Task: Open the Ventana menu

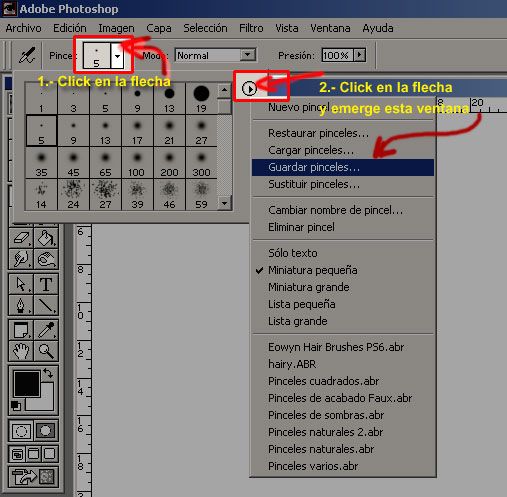Action: [330, 28]
